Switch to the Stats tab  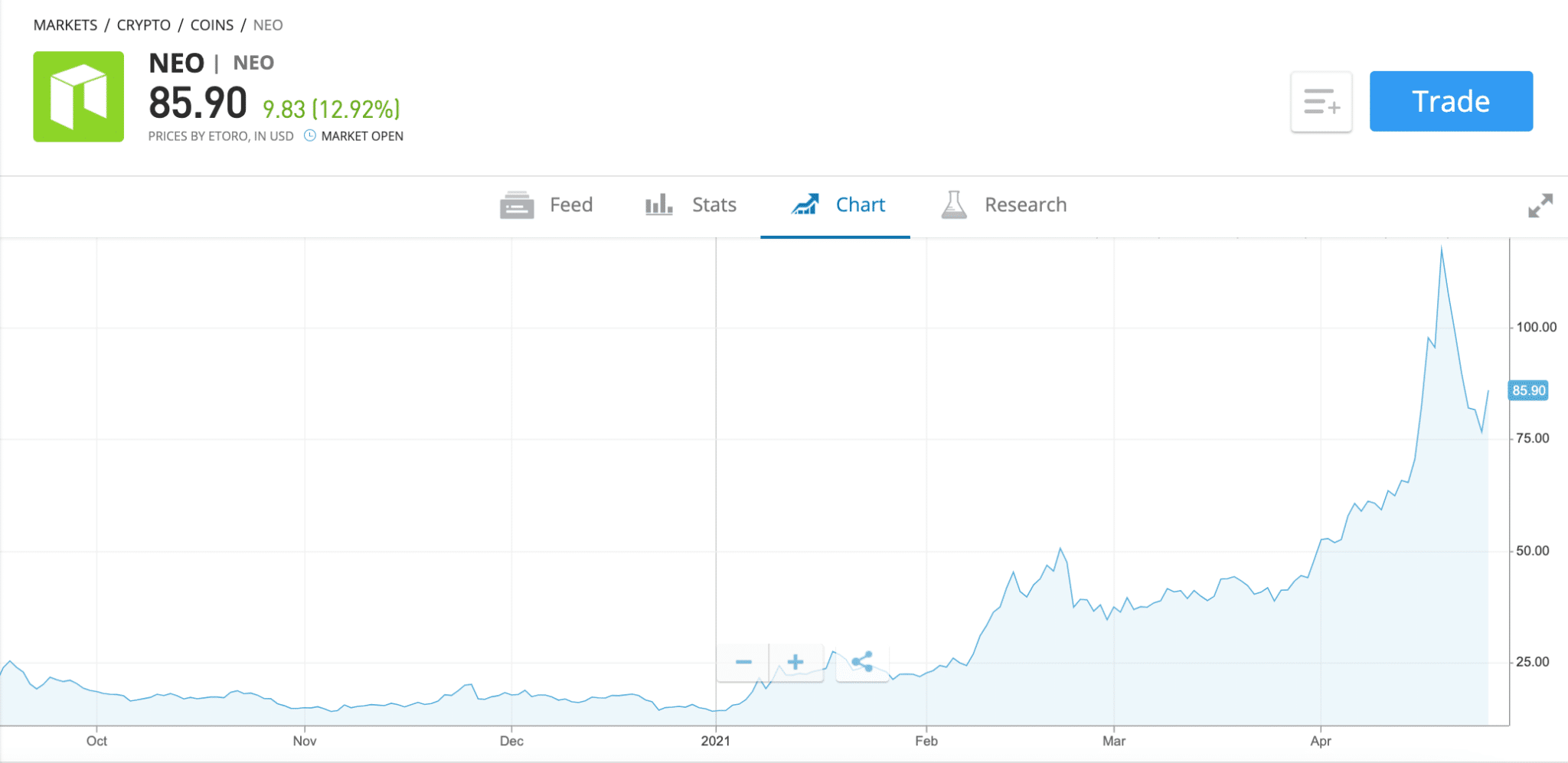tap(714, 205)
